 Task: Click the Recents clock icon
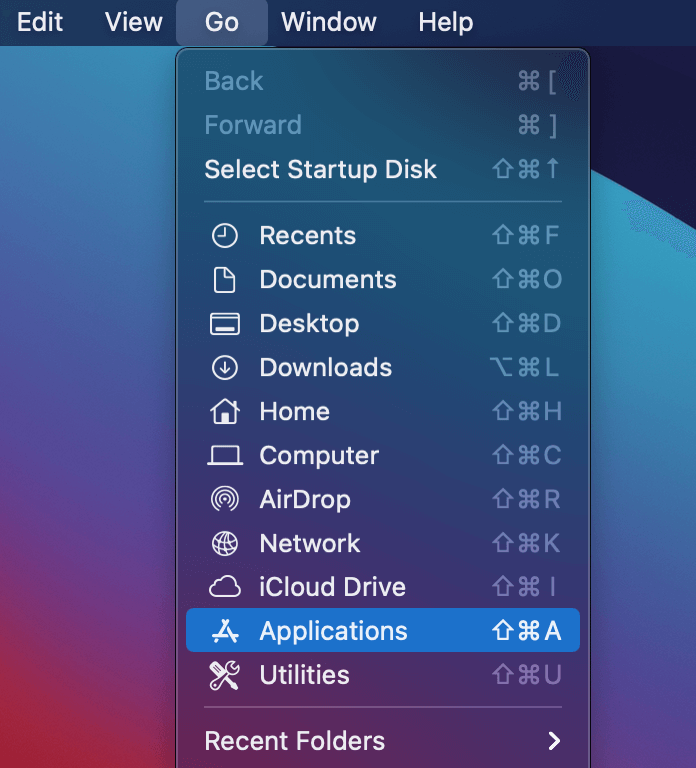pyautogui.click(x=225, y=236)
